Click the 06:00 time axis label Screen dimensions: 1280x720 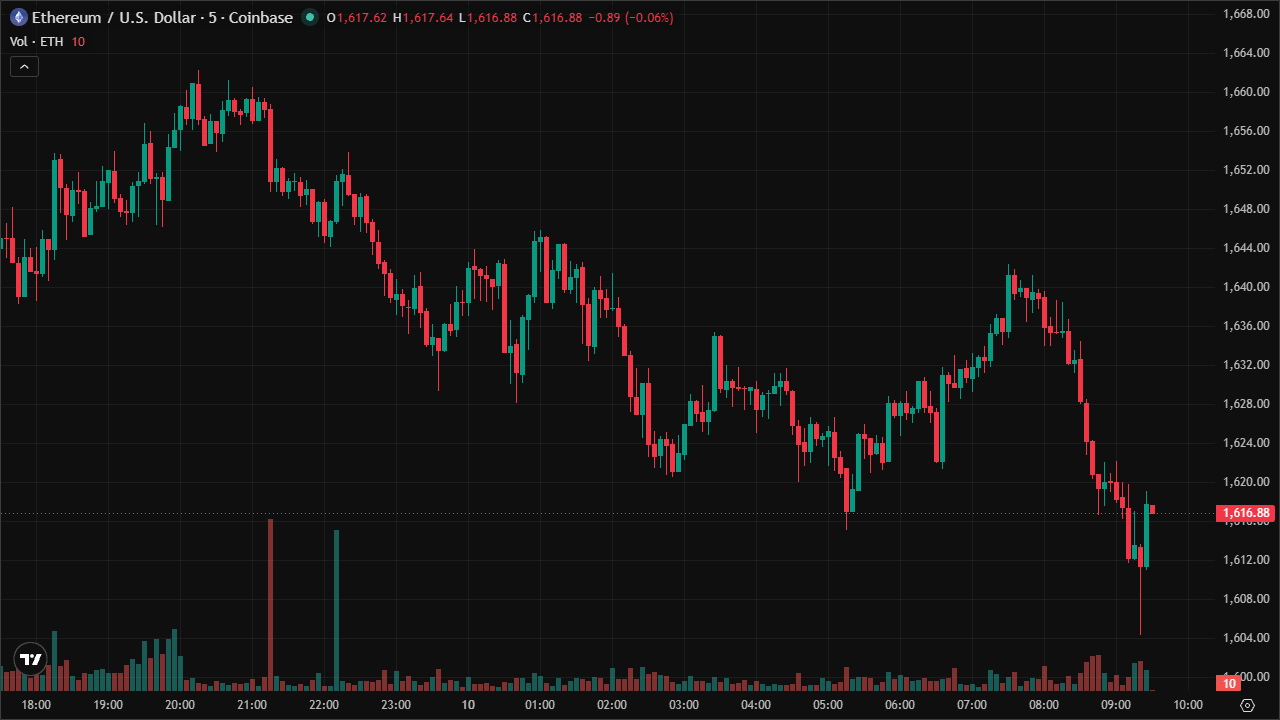point(900,705)
